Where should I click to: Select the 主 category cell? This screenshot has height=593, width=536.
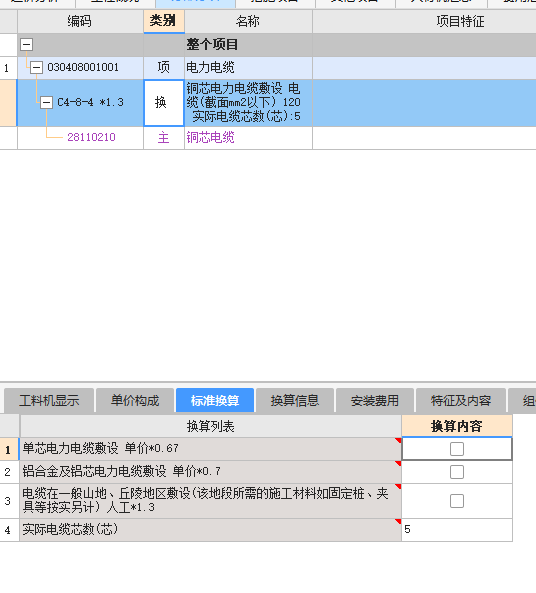164,138
